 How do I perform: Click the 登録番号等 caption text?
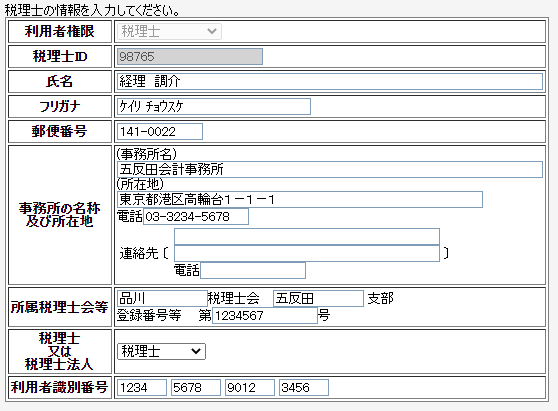149,315
